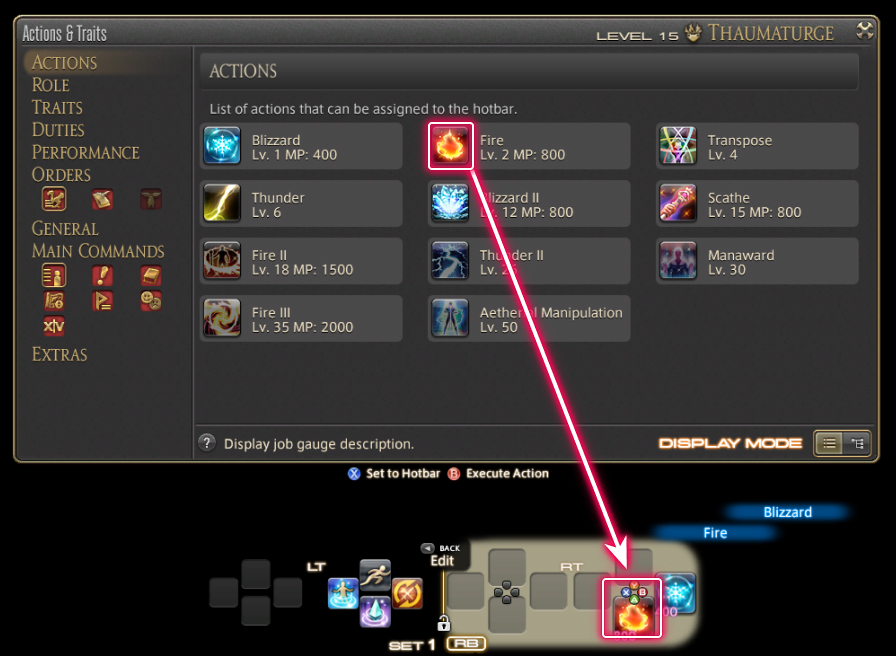
Task: Click the RB set switch button
Action: pyautogui.click(x=466, y=643)
